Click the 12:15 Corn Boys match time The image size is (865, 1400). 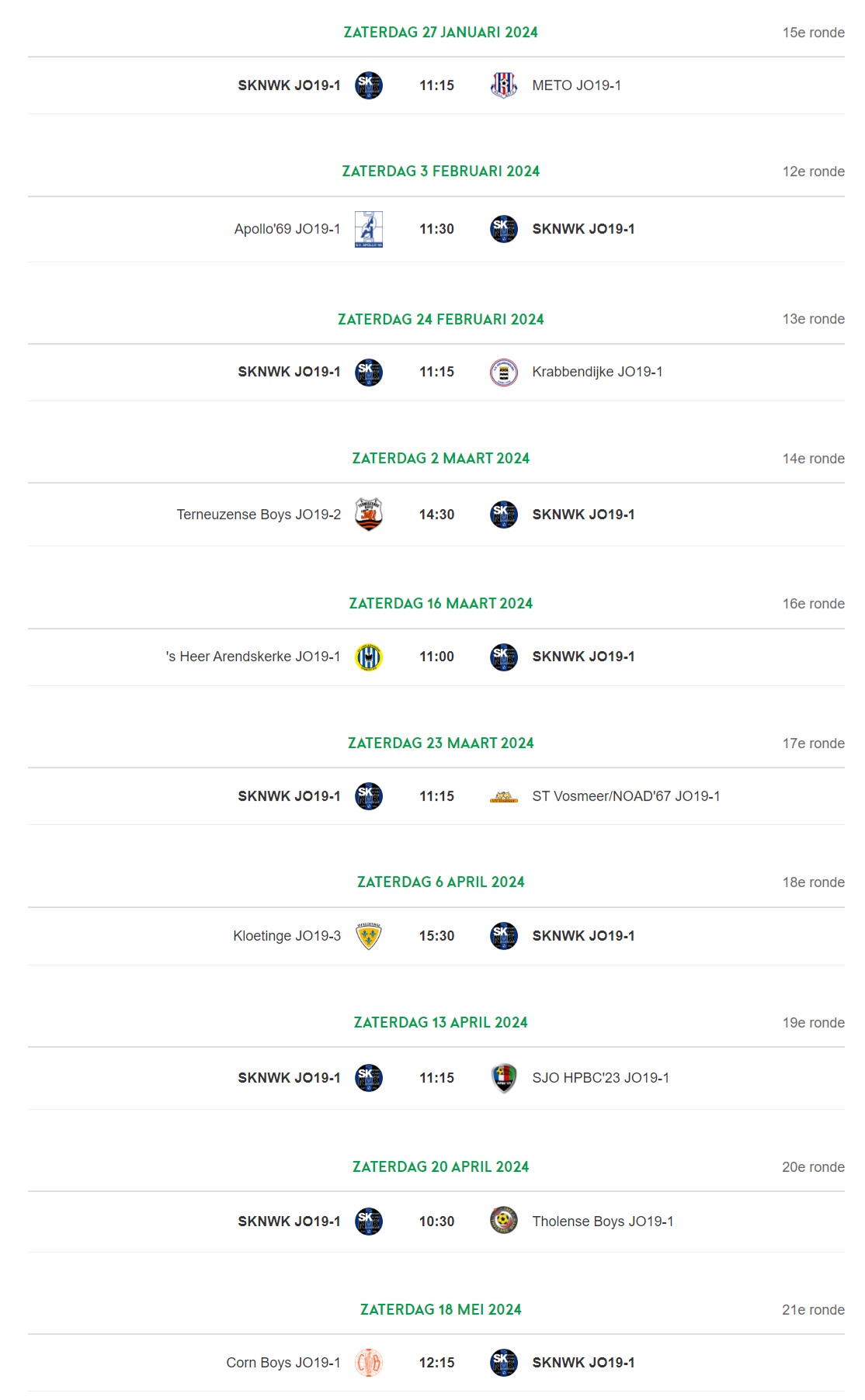(436, 1363)
